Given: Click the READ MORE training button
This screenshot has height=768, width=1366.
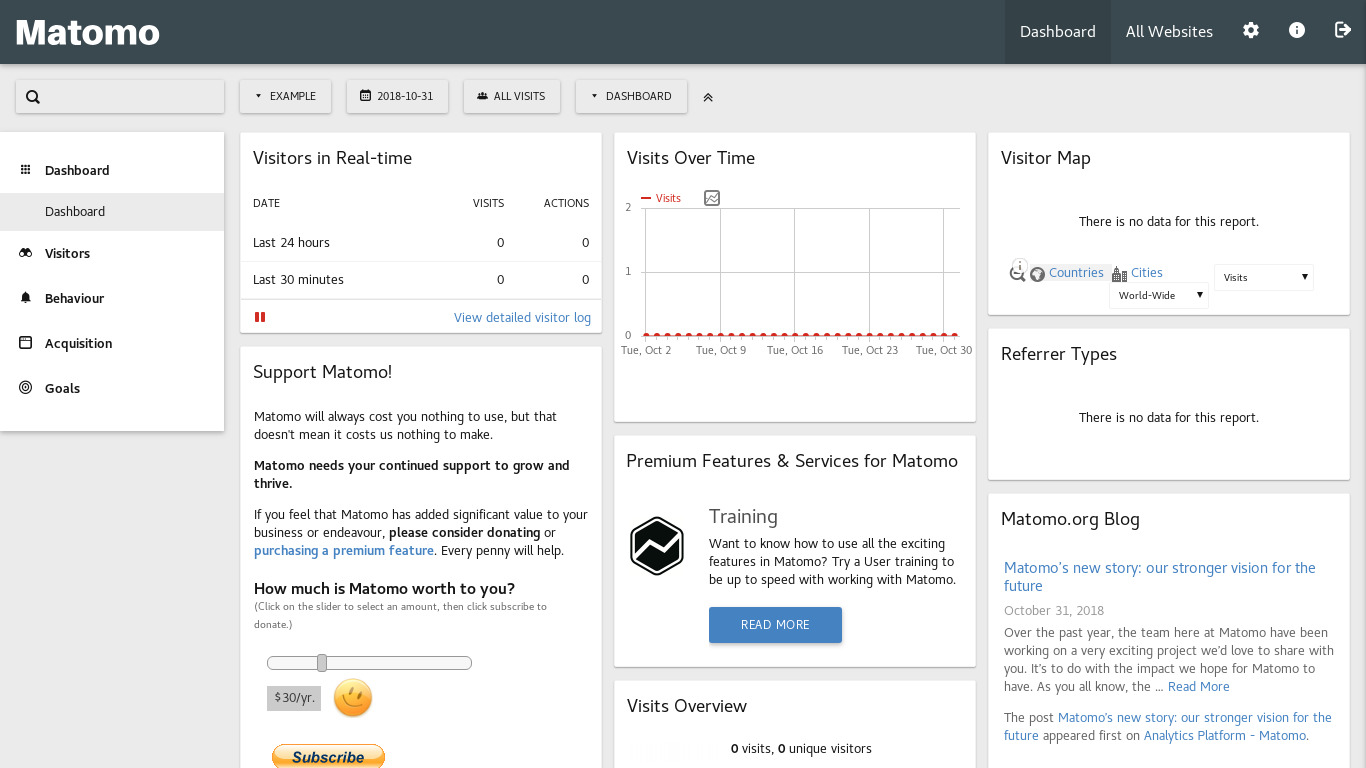Looking at the screenshot, I should [775, 625].
